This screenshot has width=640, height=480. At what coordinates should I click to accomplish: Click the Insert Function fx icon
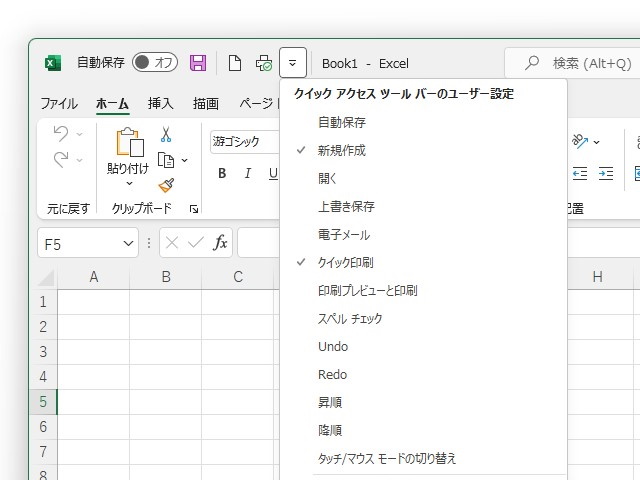point(220,243)
